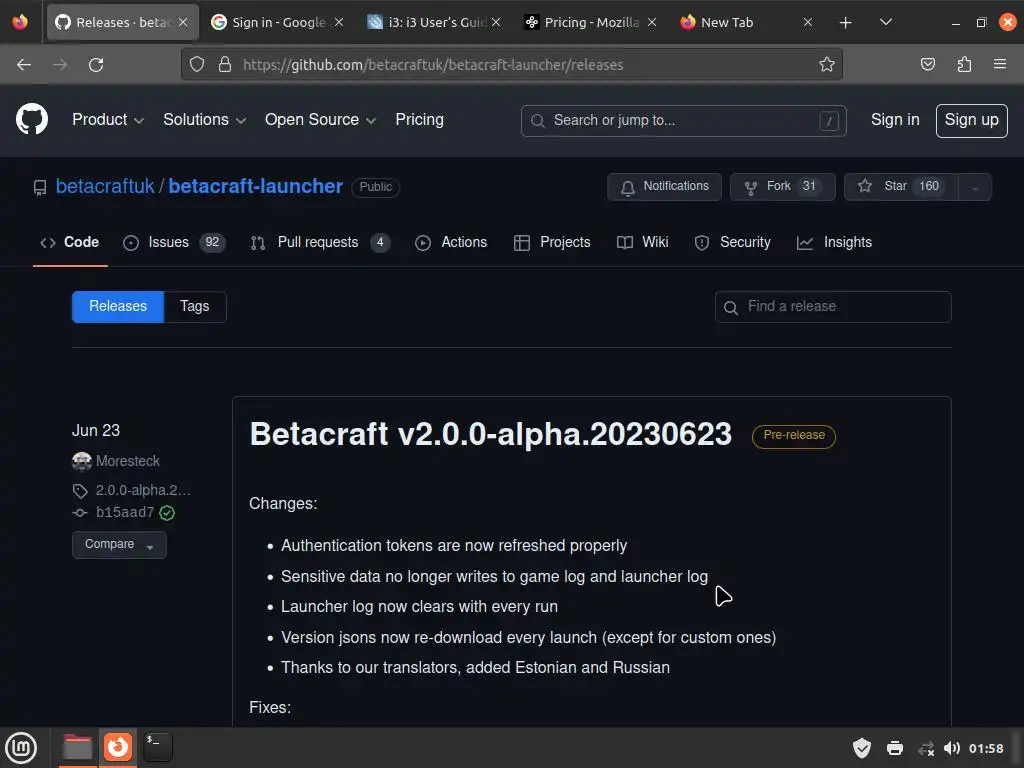Image resolution: width=1024 pixels, height=768 pixels.
Task: Close the 'Pricing - Mozilla' tab
Action: pyautogui.click(x=652, y=22)
